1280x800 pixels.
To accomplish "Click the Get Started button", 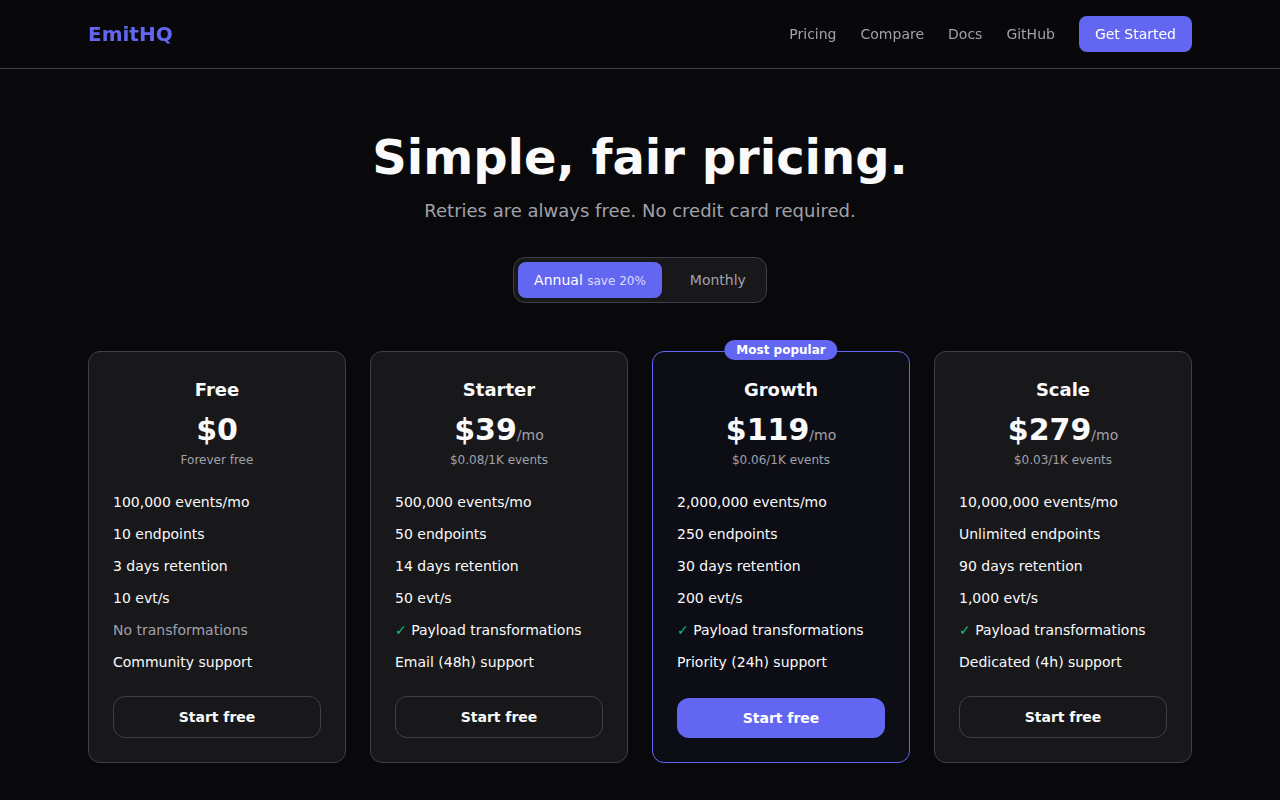I will point(1135,34).
